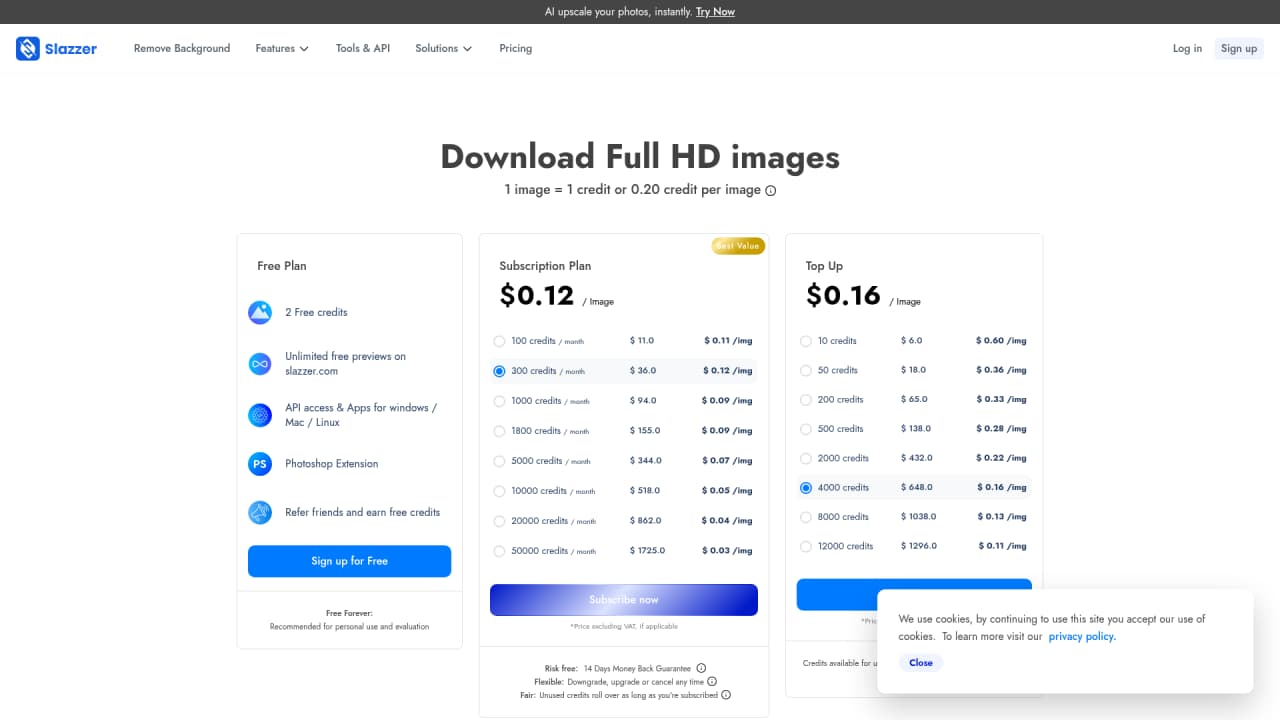
Task: Expand the Solutions dropdown menu
Action: tap(443, 48)
